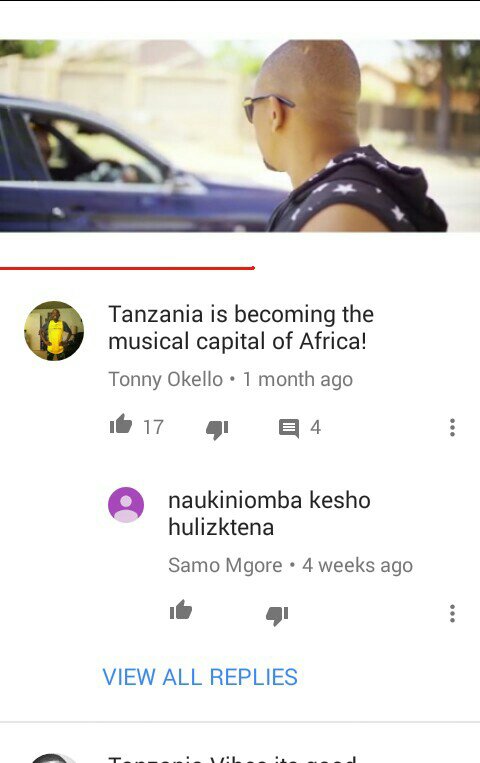Click the Samo Mgore username
The image size is (480, 763).
coord(225,565)
